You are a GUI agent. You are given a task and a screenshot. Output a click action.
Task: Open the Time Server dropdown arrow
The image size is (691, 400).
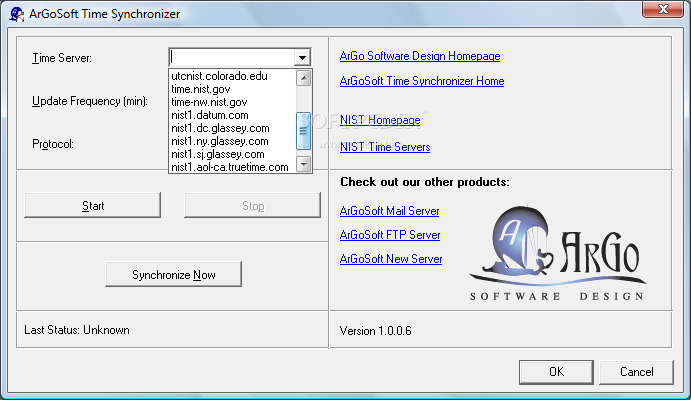pyautogui.click(x=302, y=57)
